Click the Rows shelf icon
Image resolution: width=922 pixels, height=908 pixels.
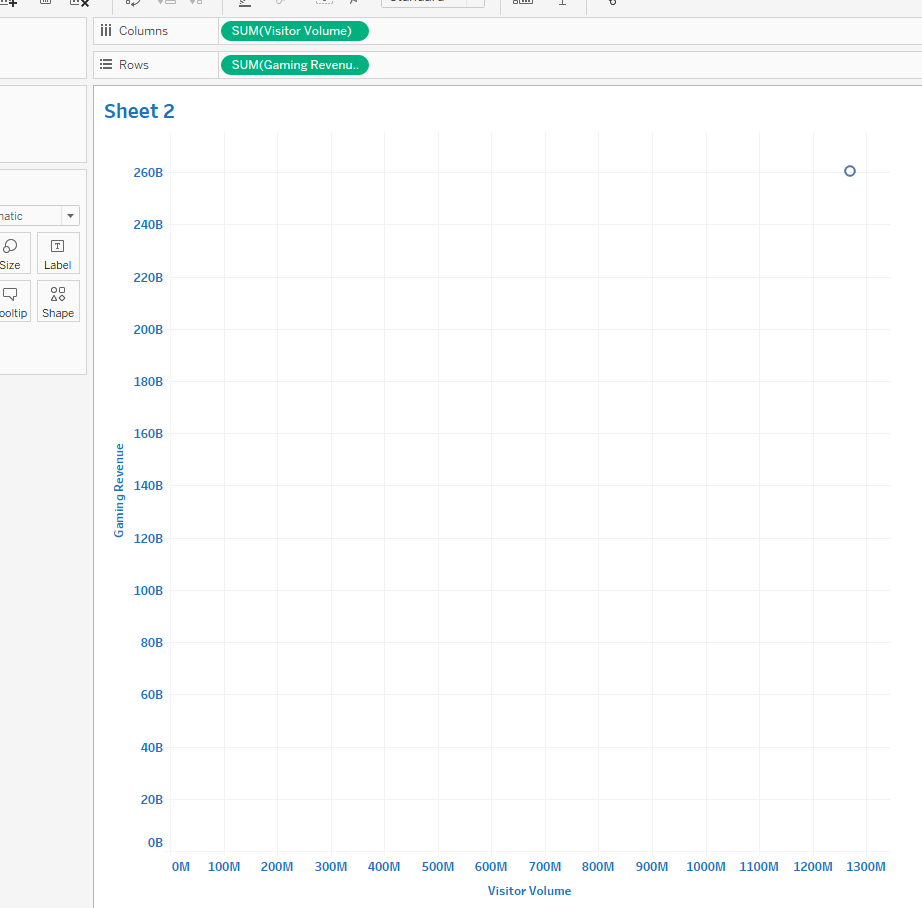[x=106, y=65]
